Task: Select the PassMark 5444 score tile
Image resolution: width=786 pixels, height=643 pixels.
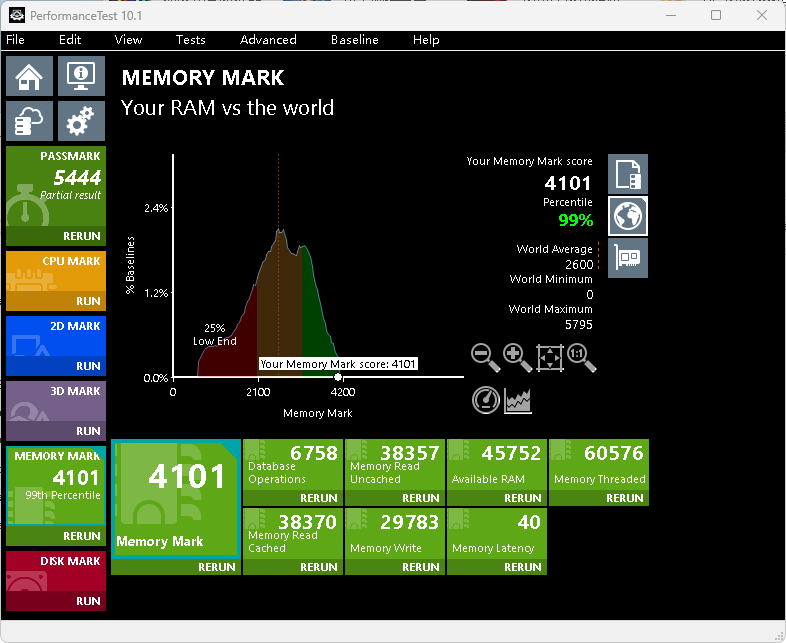Action: point(56,186)
